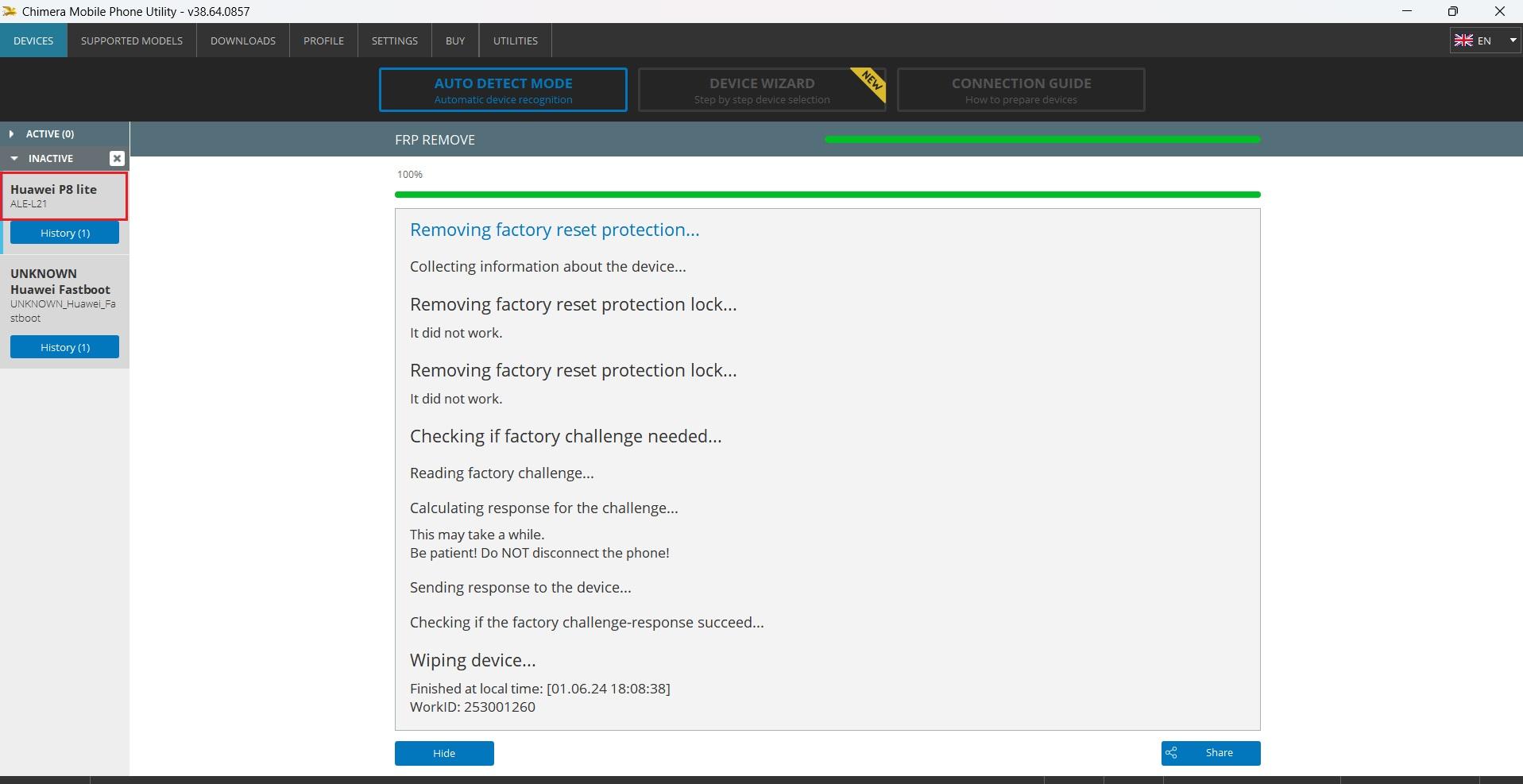Viewport: 1523px width, 784px height.
Task: Open the Connection Guide
Action: (x=1021, y=90)
